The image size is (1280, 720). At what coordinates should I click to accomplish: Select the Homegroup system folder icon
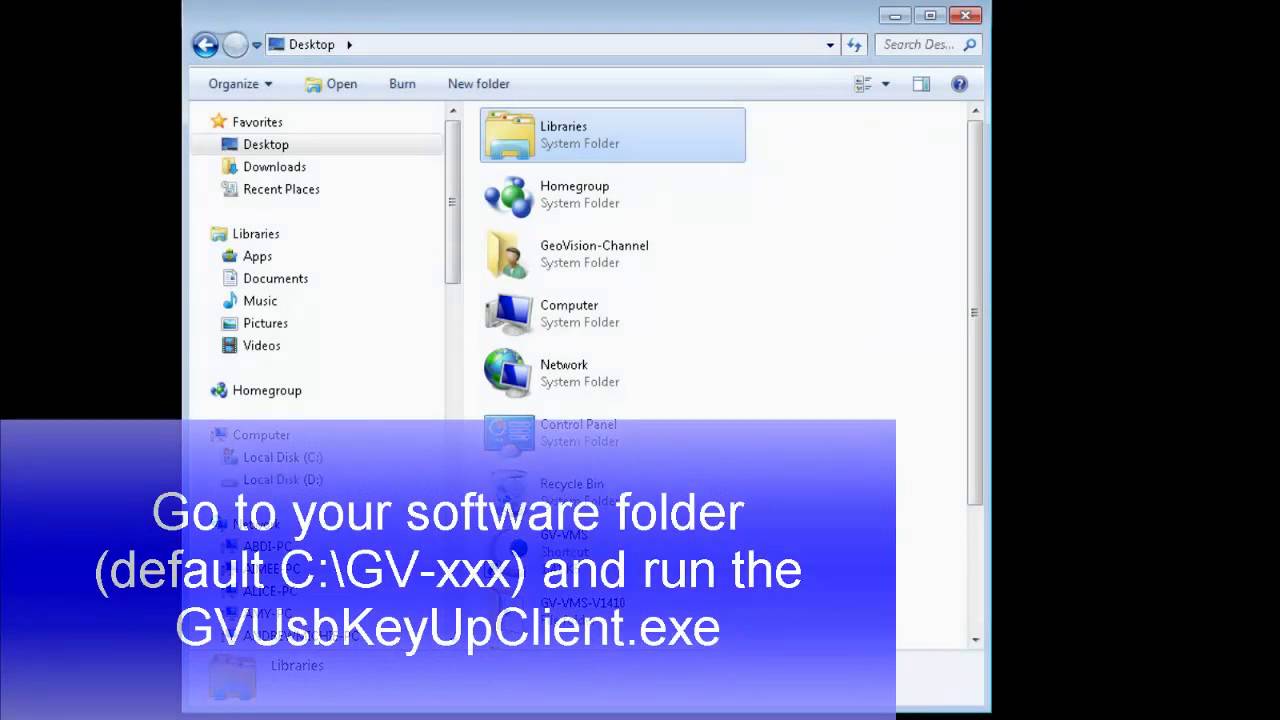pyautogui.click(x=509, y=195)
